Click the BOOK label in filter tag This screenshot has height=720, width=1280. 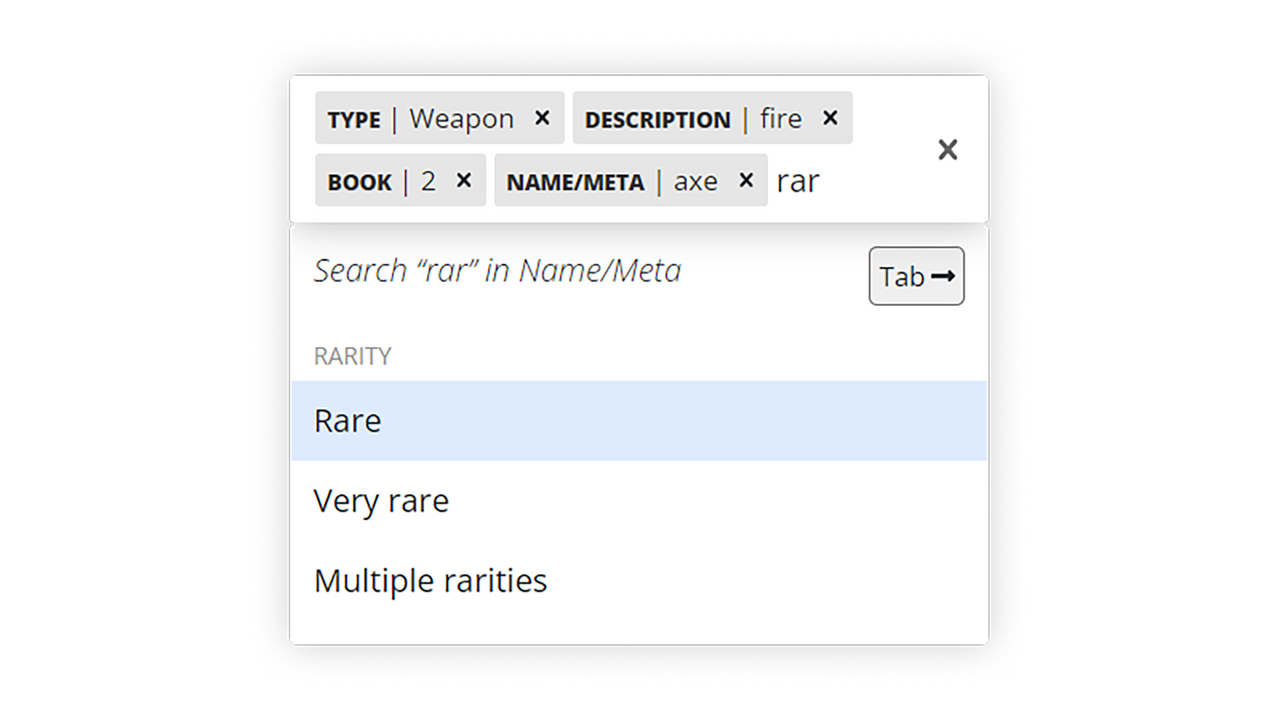tap(359, 182)
